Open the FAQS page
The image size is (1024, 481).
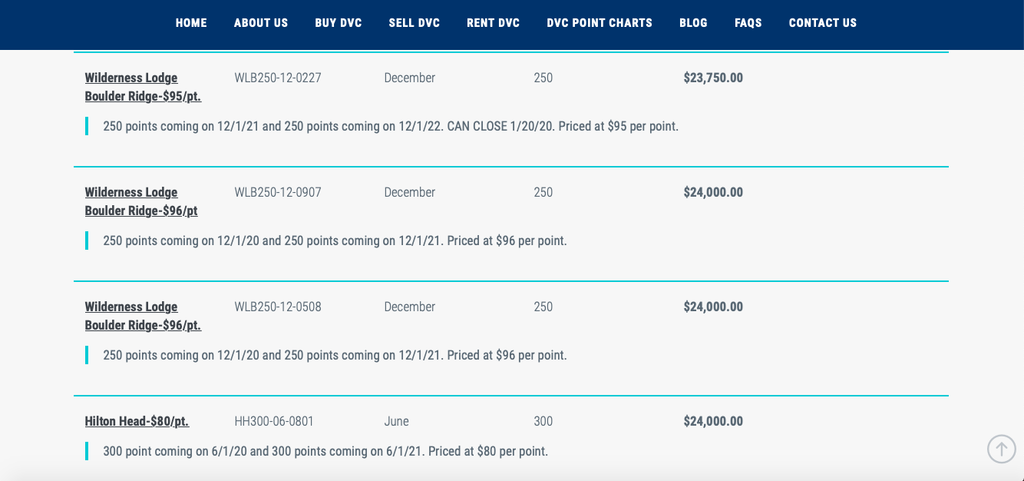click(748, 23)
